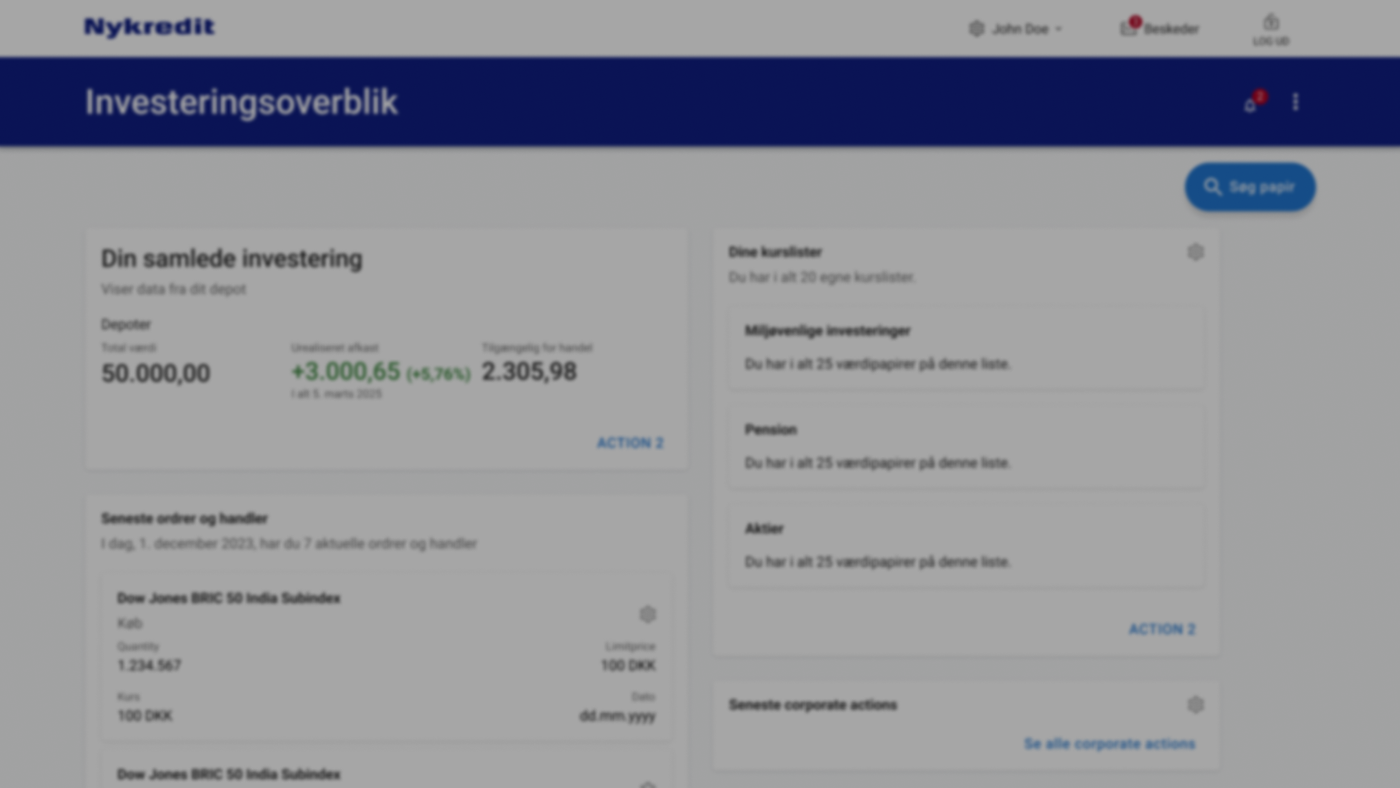1400x788 pixels.
Task: Select the Miljøvenlige investeringer list
Action: pyautogui.click(x=966, y=347)
